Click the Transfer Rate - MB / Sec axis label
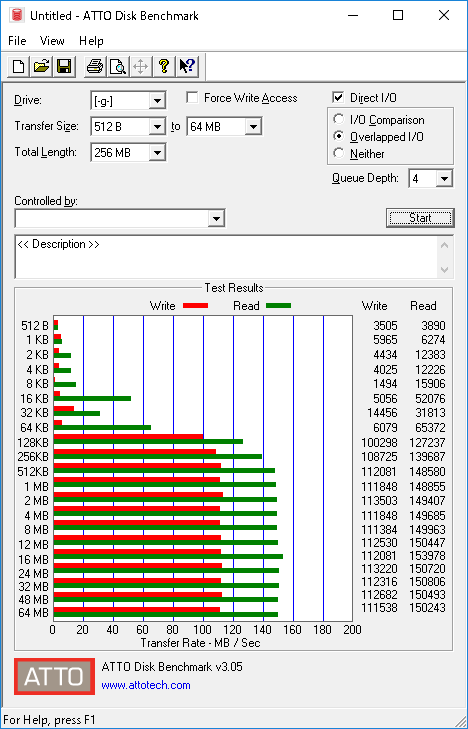Viewport: 468px width, 729px height. coord(200,643)
